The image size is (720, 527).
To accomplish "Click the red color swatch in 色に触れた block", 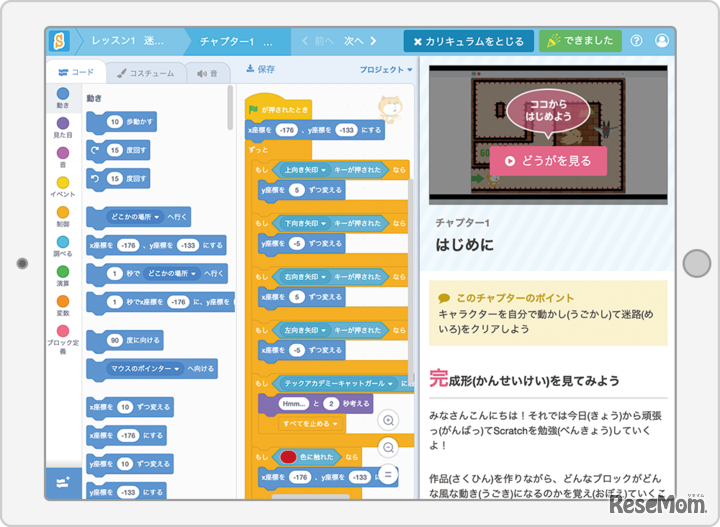I will click(288, 457).
